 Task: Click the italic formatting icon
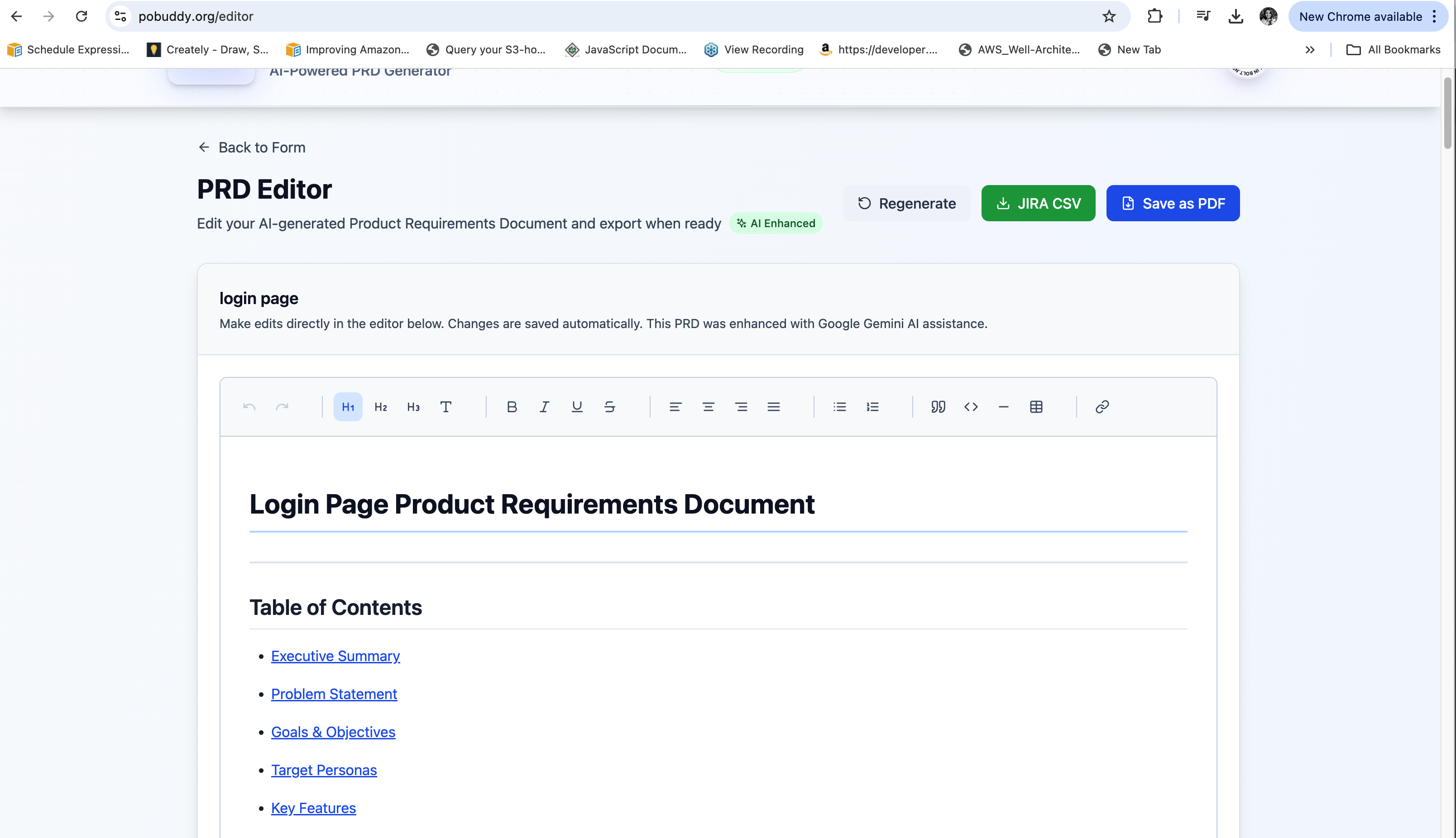point(544,407)
